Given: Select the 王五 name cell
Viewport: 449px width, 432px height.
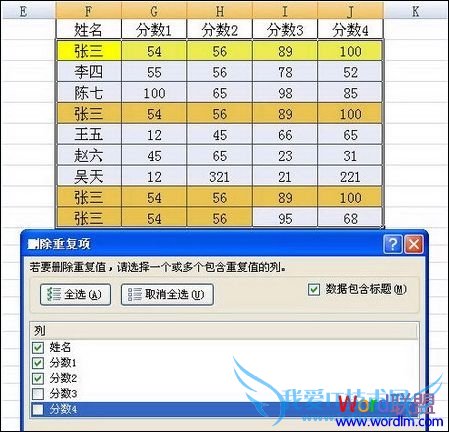Looking at the screenshot, I should coord(89,135).
